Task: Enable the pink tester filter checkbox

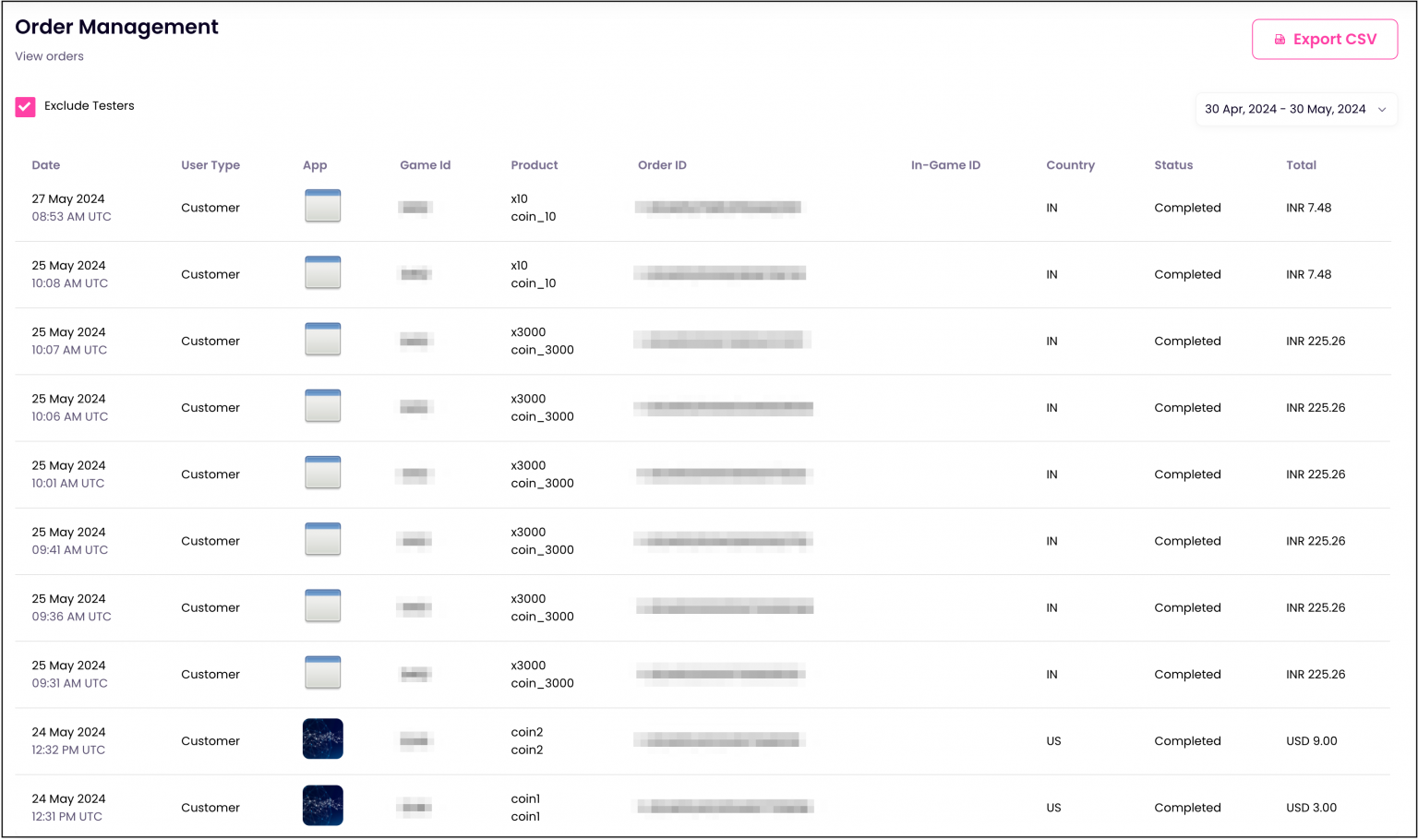Action: tap(25, 106)
